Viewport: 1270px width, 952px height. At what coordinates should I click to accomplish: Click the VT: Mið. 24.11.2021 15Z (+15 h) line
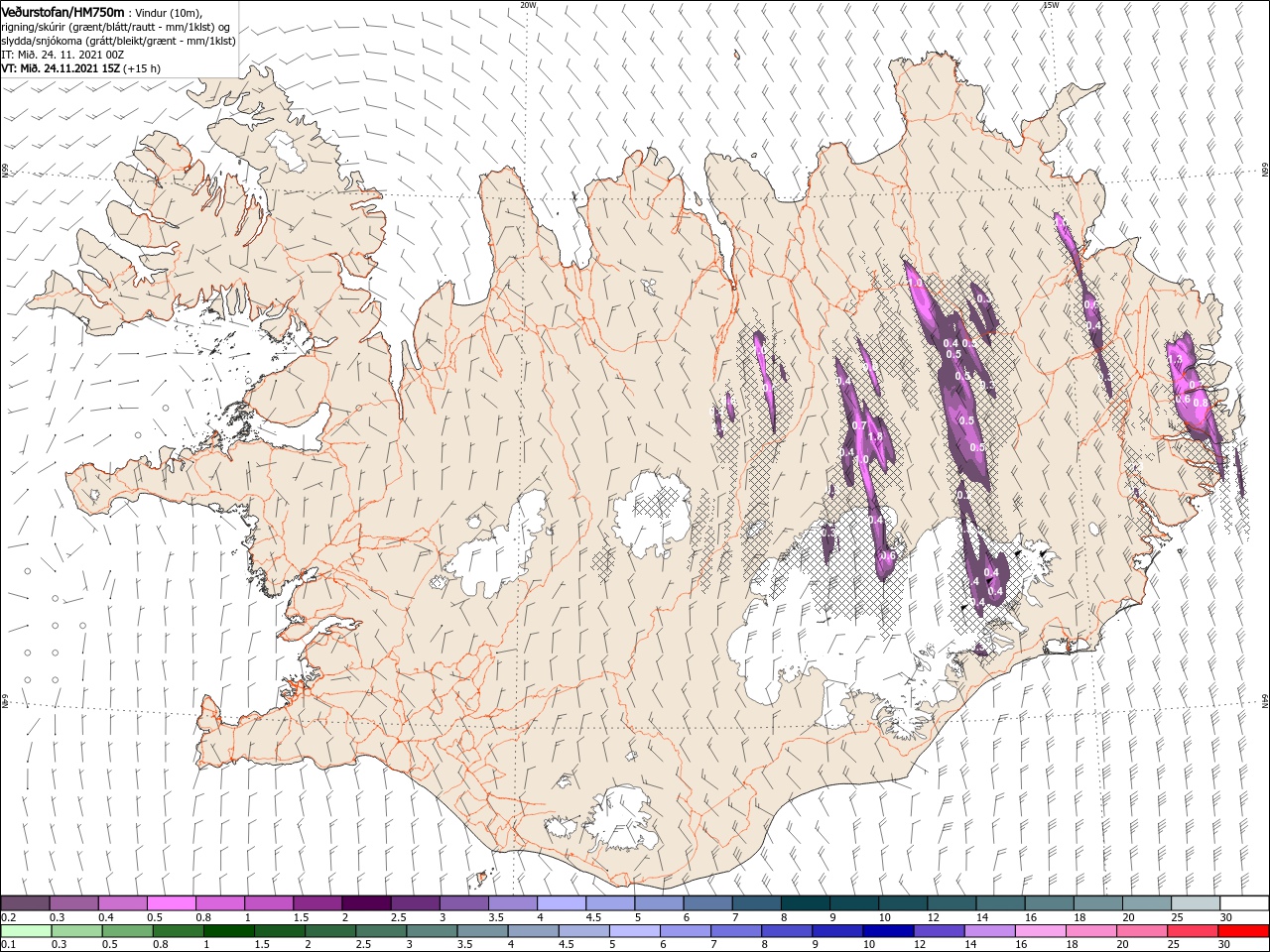click(x=81, y=68)
